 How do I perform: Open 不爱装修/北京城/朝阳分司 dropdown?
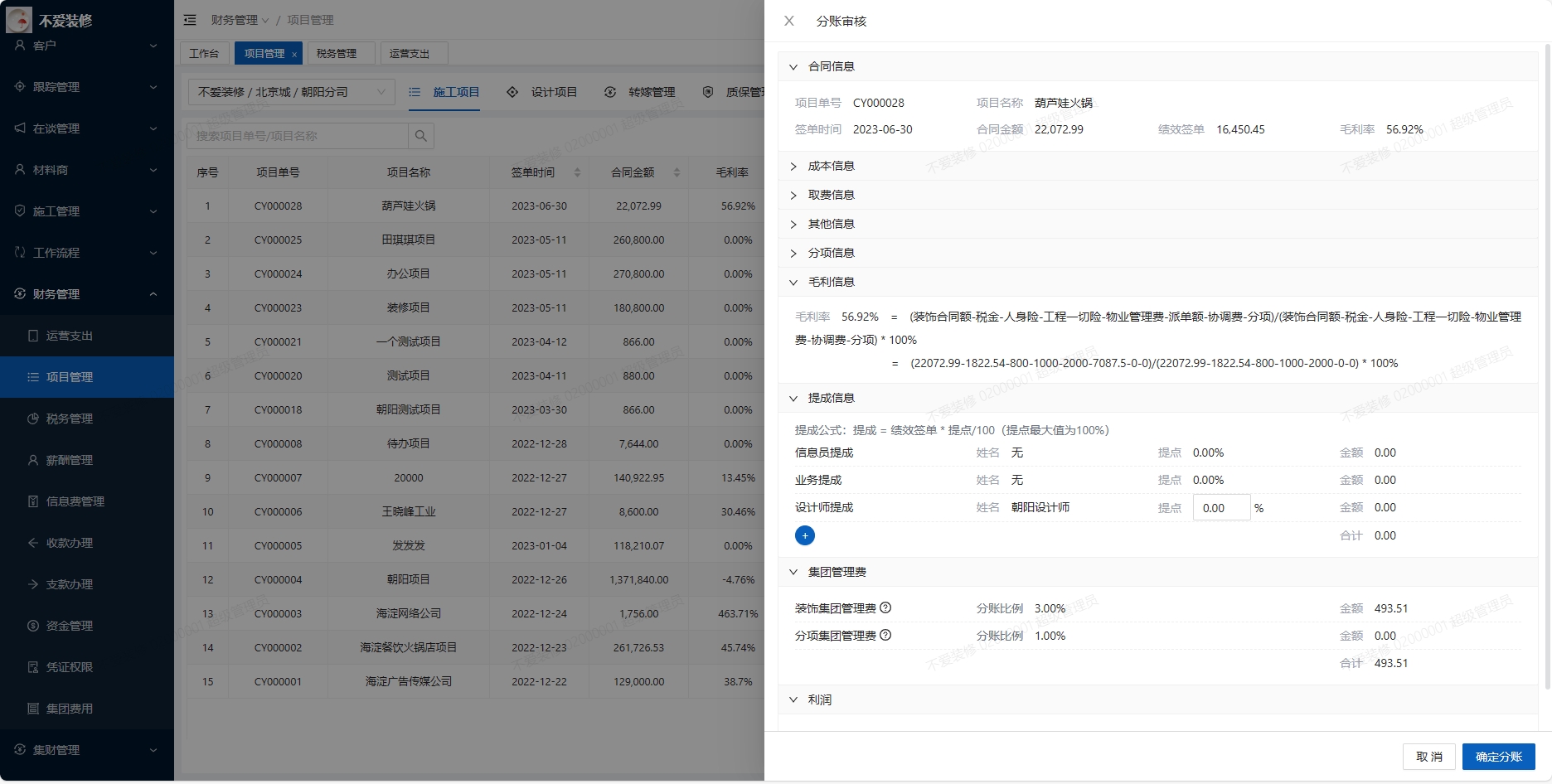coord(291,92)
